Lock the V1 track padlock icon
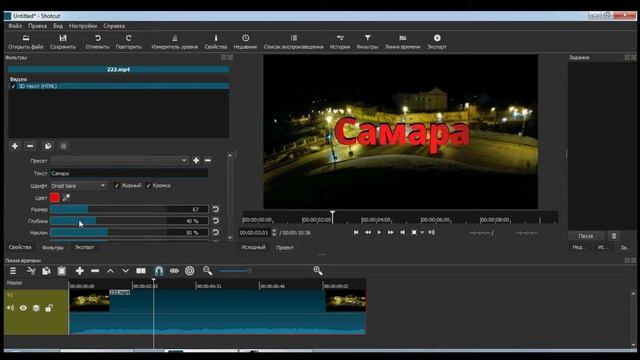 [49, 308]
